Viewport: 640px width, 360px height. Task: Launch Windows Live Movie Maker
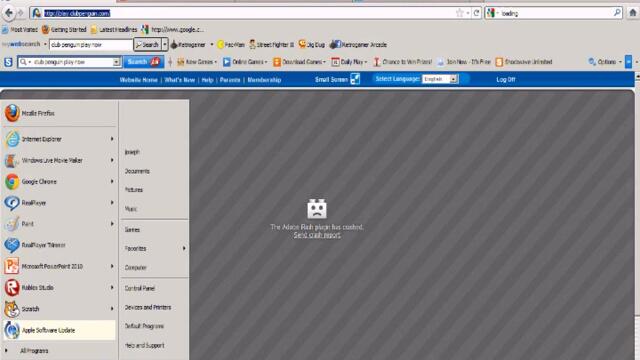(x=60, y=160)
